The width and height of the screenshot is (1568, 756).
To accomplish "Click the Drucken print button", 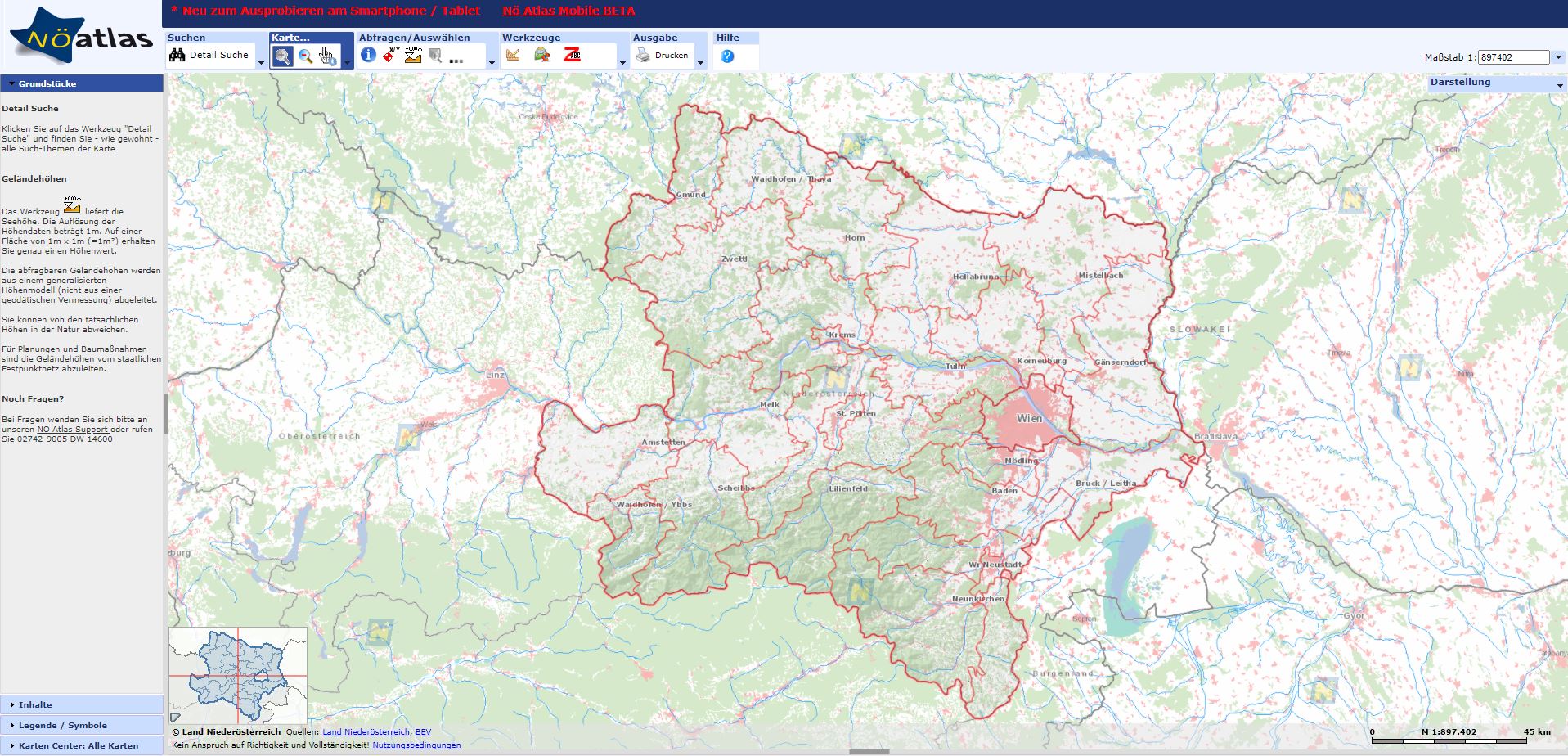I will (x=663, y=55).
